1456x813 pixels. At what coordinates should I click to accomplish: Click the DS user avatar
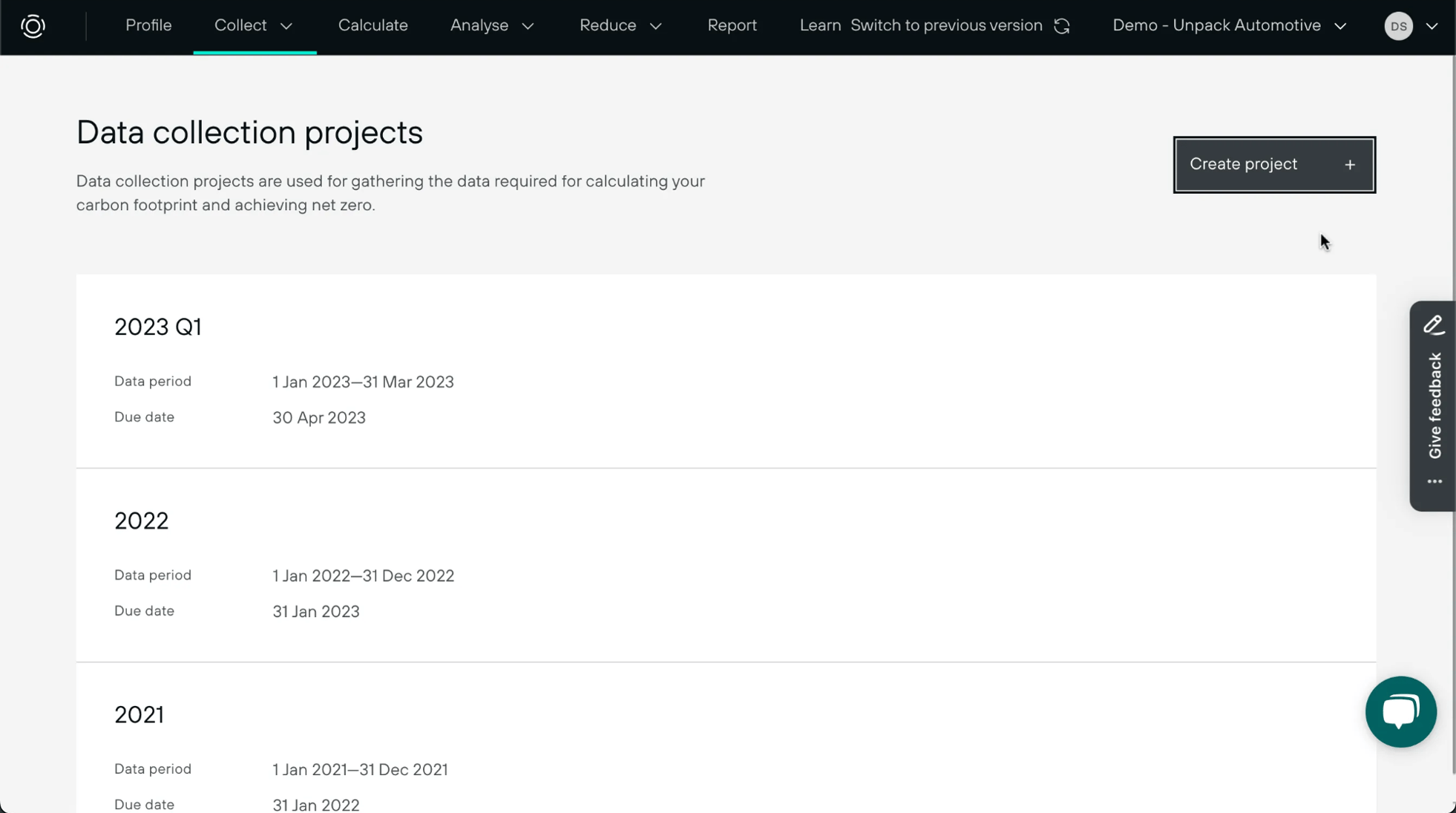1398,25
